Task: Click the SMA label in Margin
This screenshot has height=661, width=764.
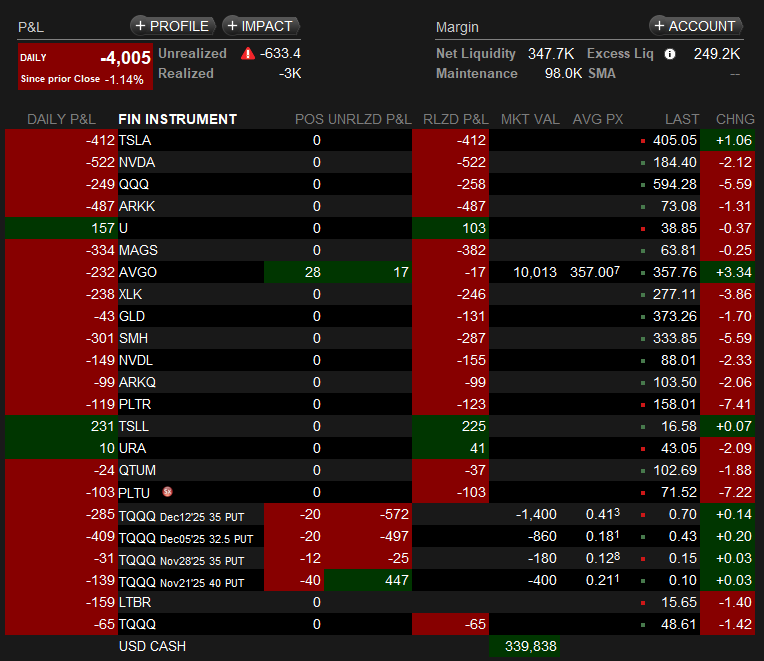Action: (x=602, y=74)
